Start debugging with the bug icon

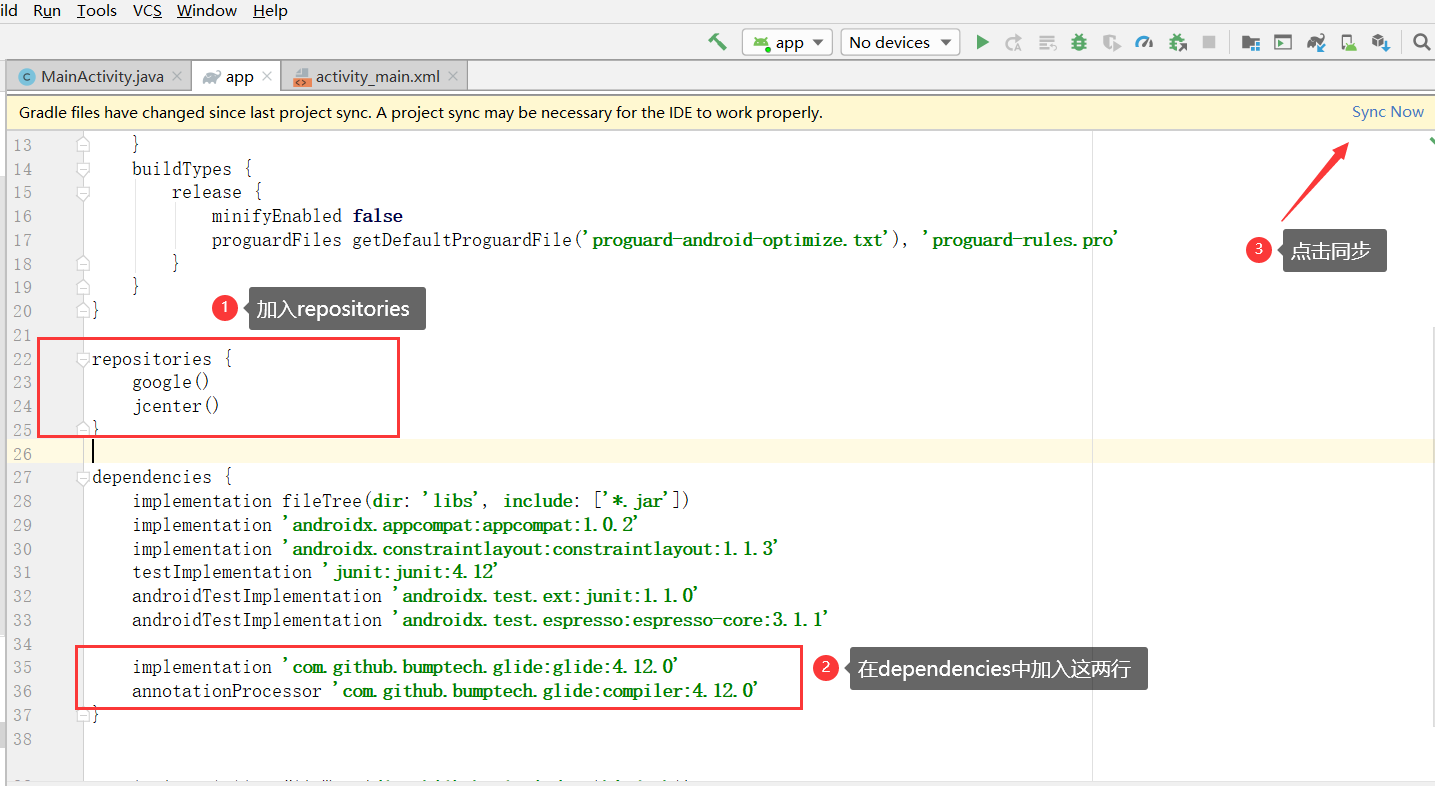[x=1078, y=42]
